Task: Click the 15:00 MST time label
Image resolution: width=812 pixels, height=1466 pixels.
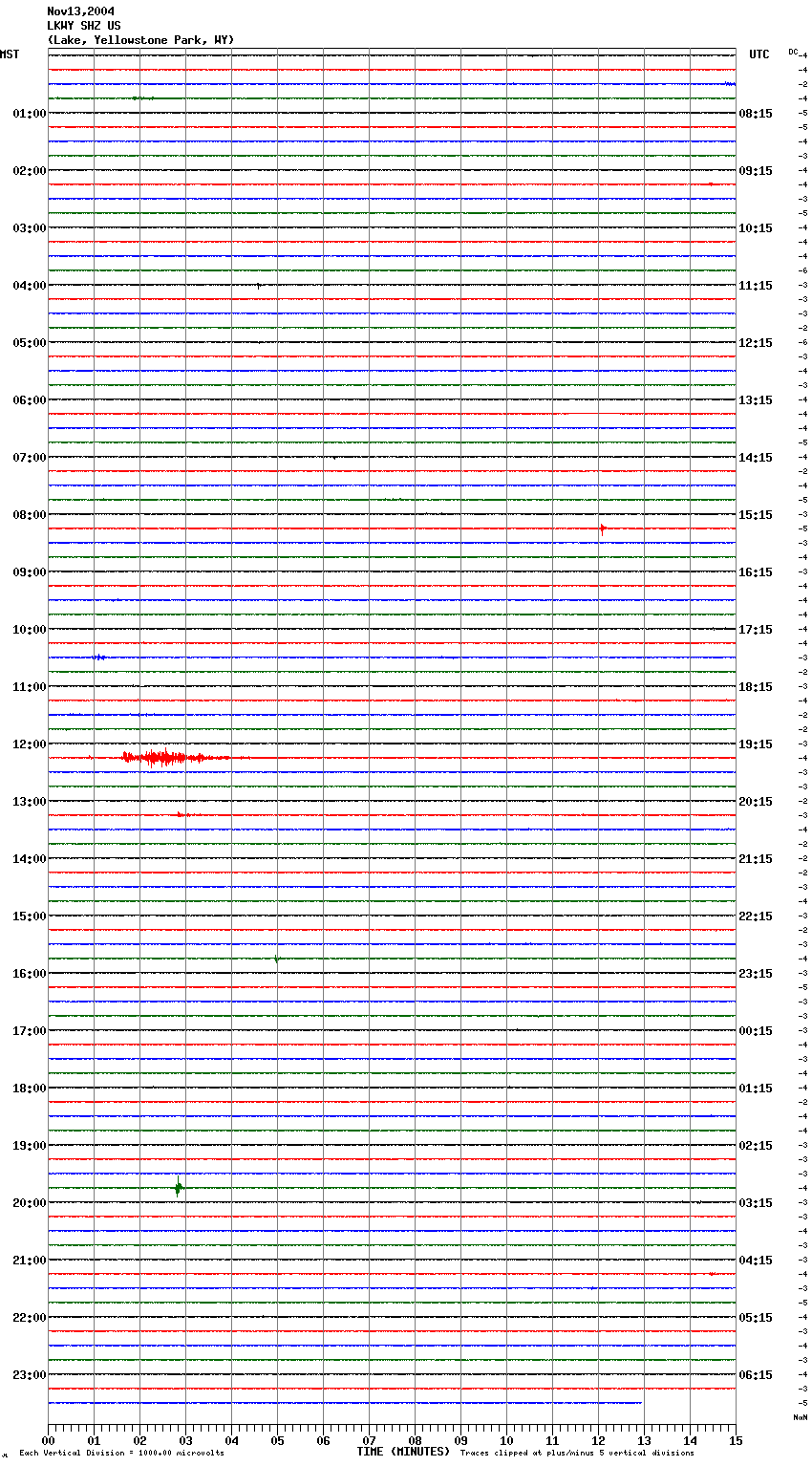Action: click(x=29, y=916)
